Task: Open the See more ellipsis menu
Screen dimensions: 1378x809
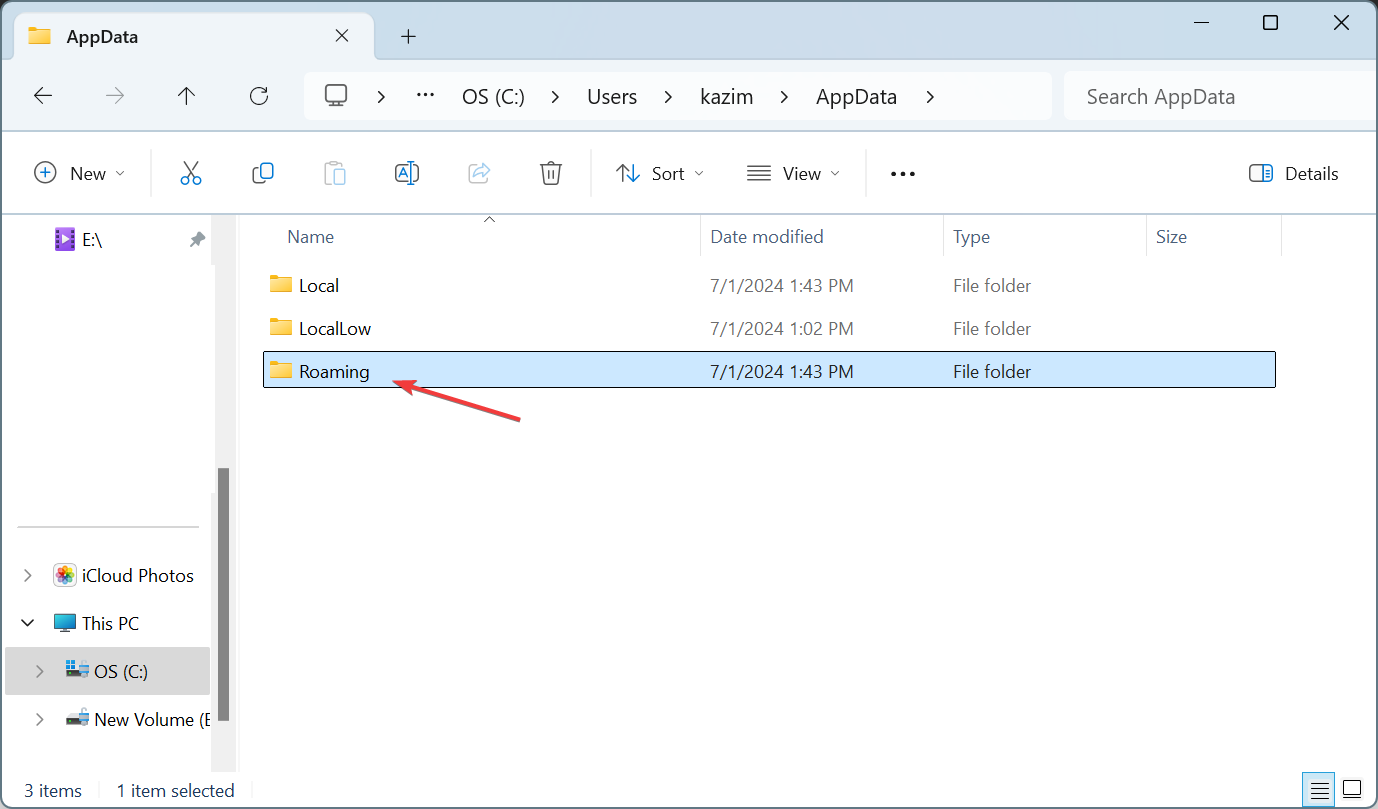Action: click(x=903, y=174)
